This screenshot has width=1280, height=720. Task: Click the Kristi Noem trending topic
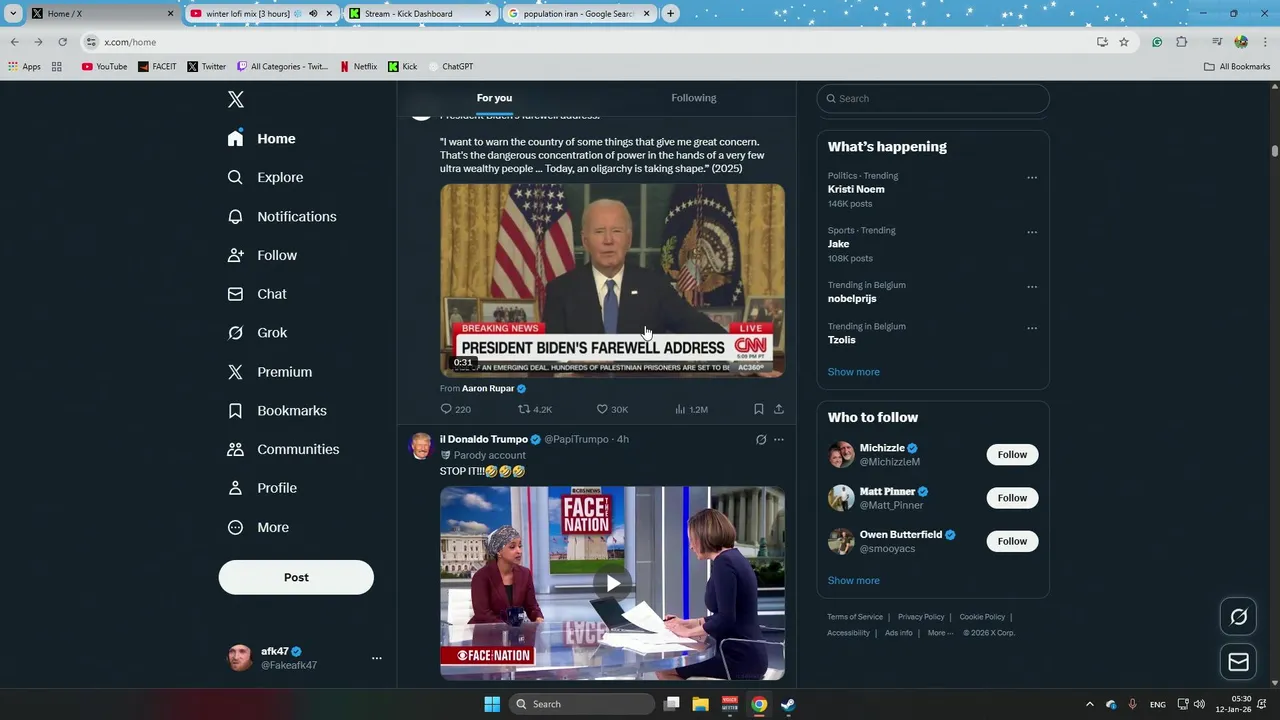coord(856,189)
